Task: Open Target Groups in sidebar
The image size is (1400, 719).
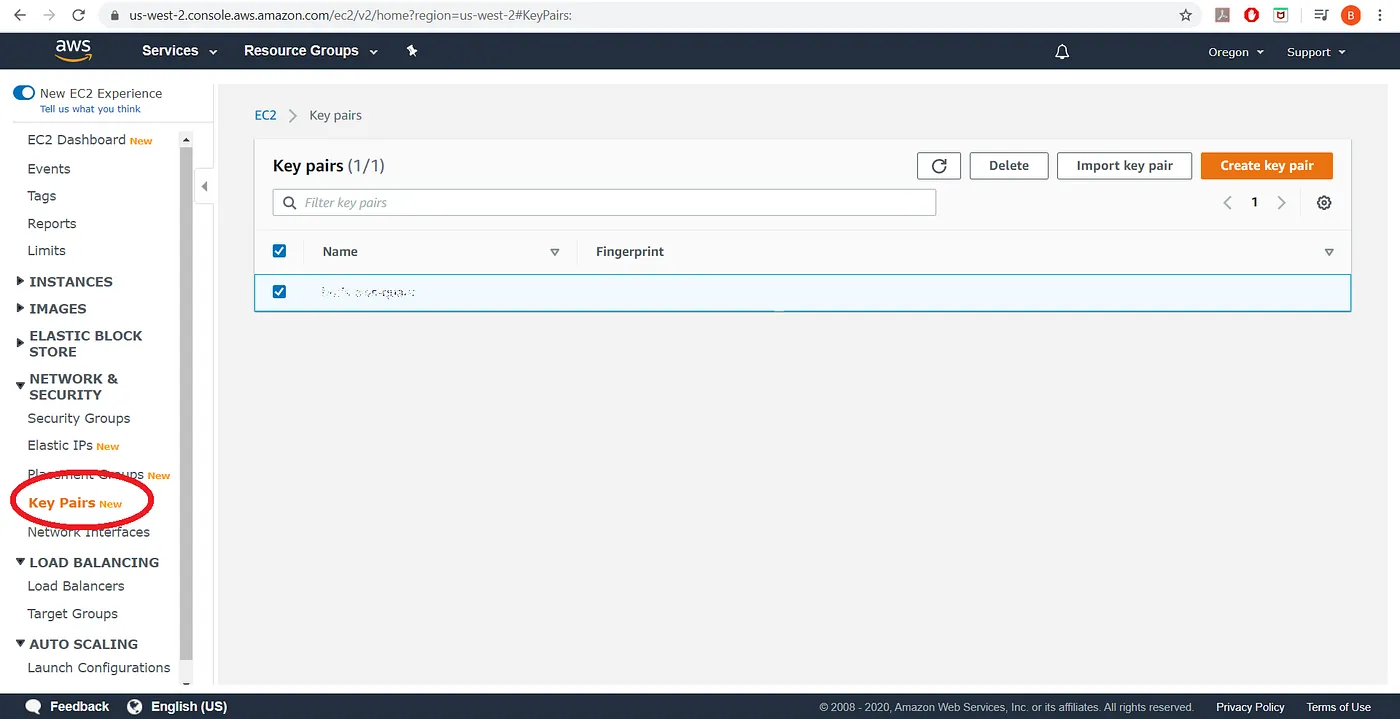Action: [x=73, y=614]
